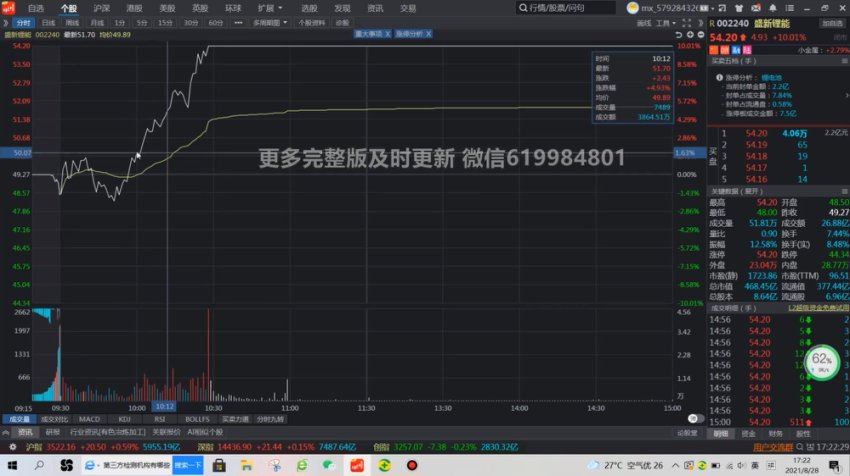Select the MACD indicator tab
The image size is (850, 476).
click(x=89, y=419)
